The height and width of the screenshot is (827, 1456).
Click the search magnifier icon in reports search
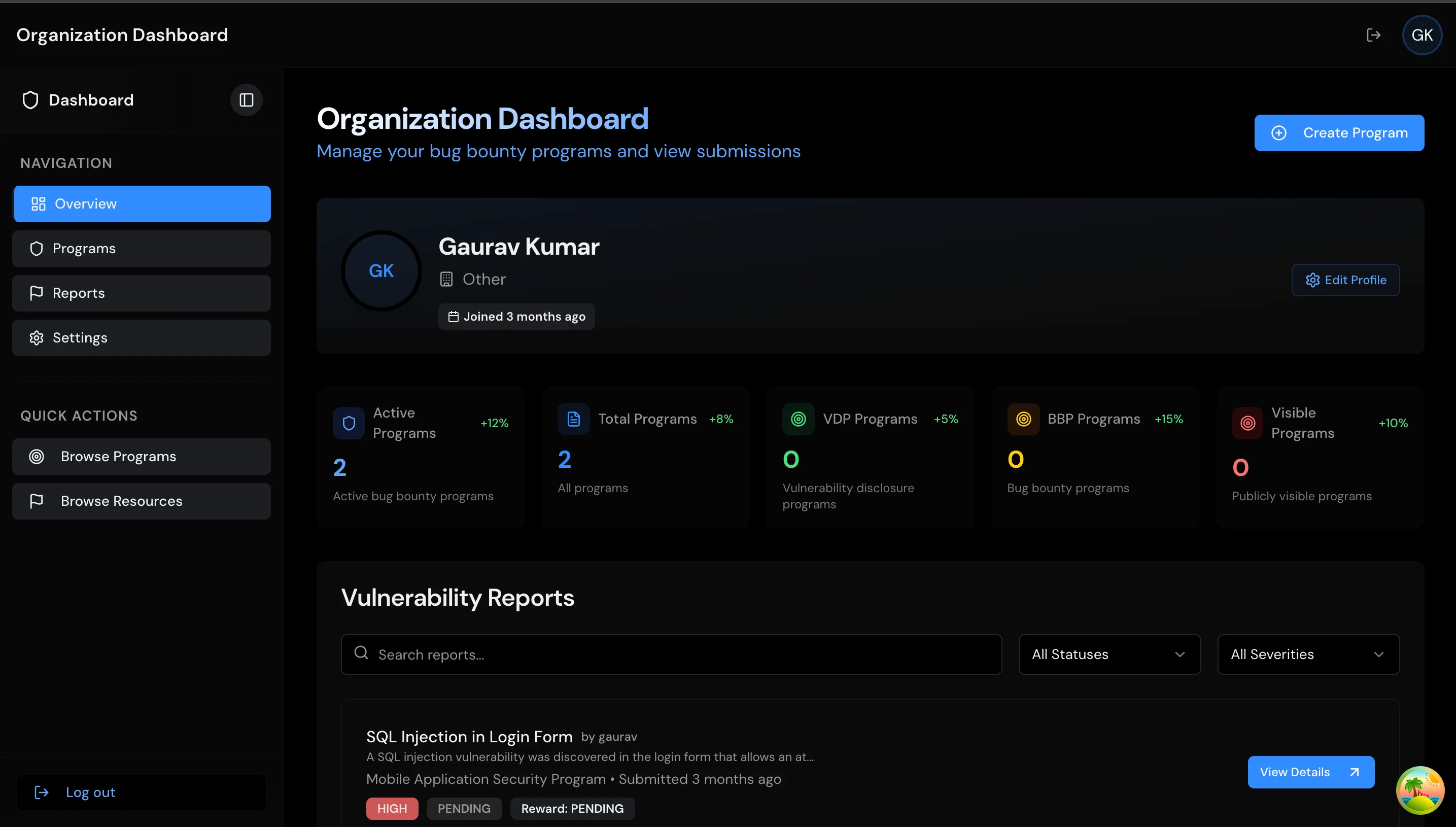point(362,653)
